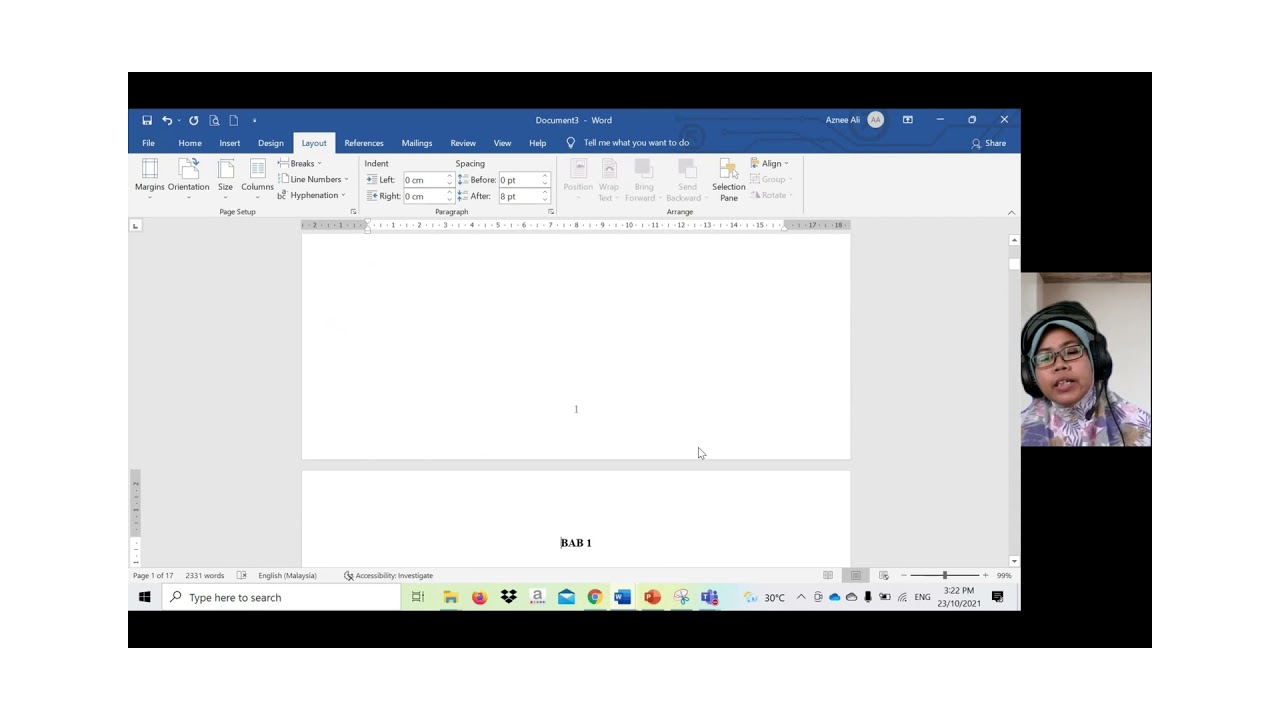Launch the Paragraph settings dialog
Screen dimensions: 1280x720
551,212
